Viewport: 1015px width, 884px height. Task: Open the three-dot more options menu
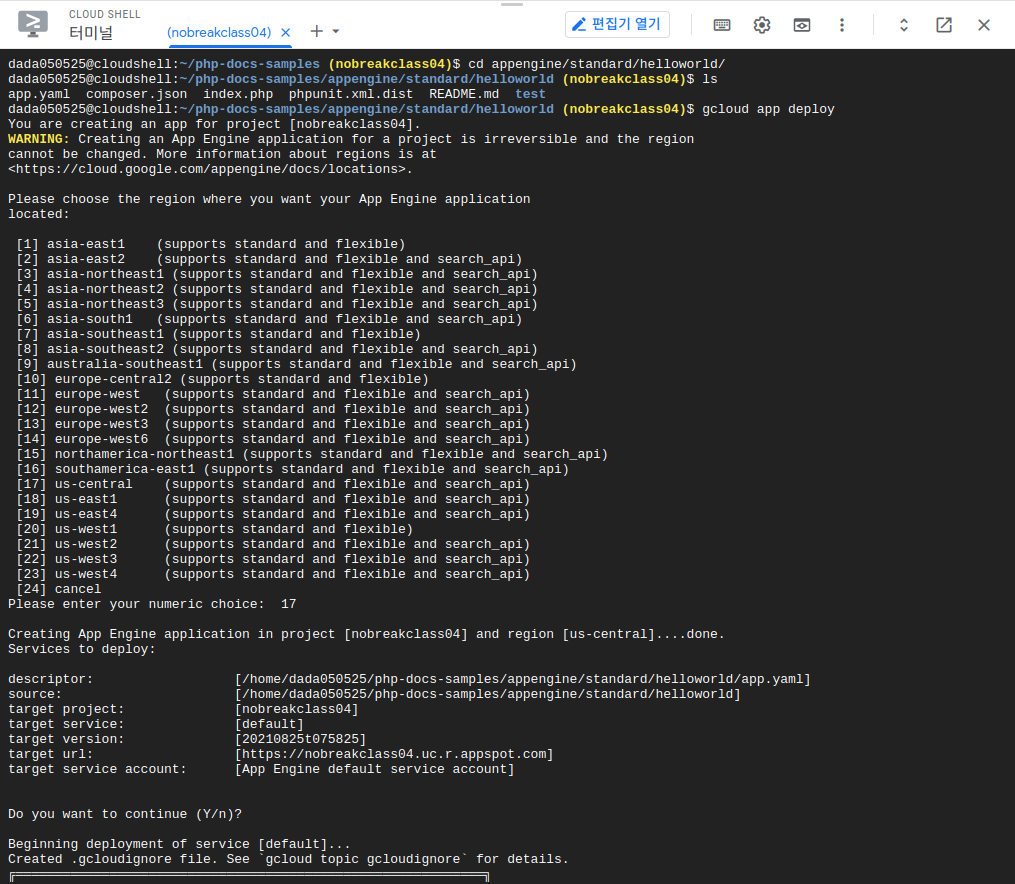(x=842, y=25)
